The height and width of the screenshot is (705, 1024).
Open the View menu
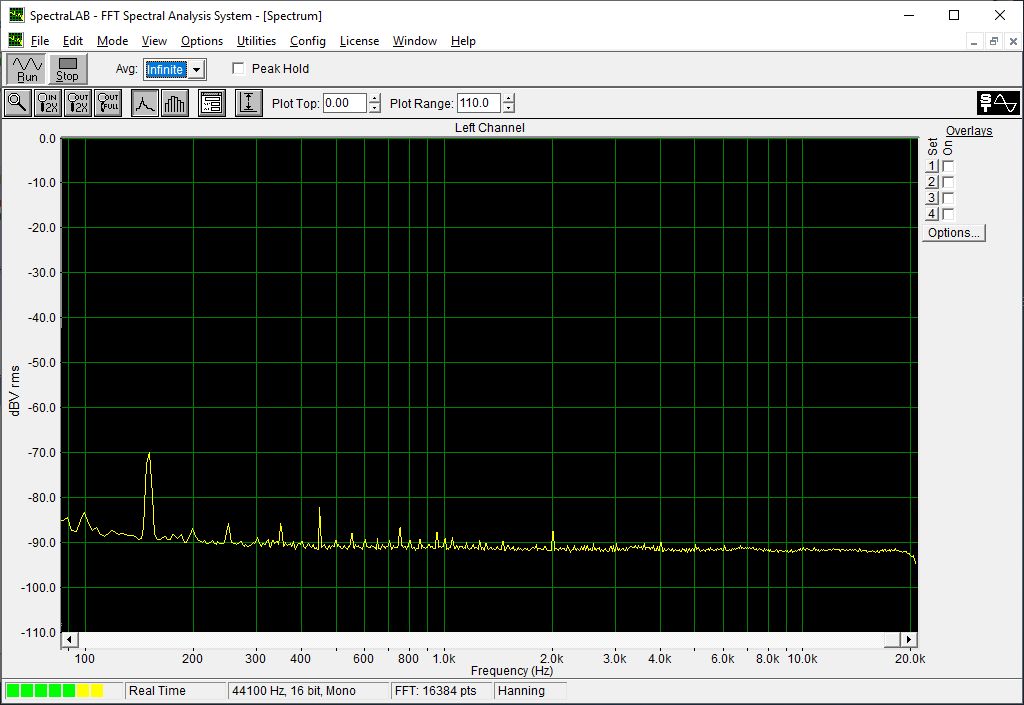tap(154, 40)
